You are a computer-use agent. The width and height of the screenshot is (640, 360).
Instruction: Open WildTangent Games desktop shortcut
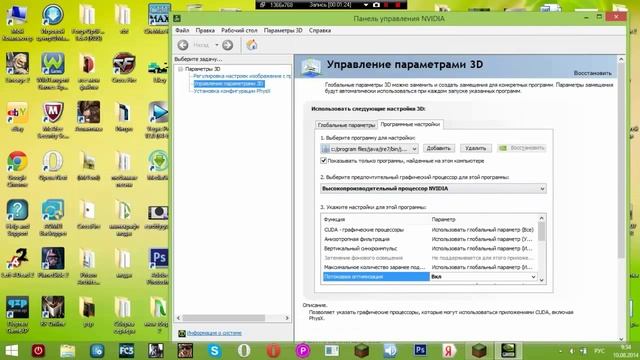tap(53, 71)
